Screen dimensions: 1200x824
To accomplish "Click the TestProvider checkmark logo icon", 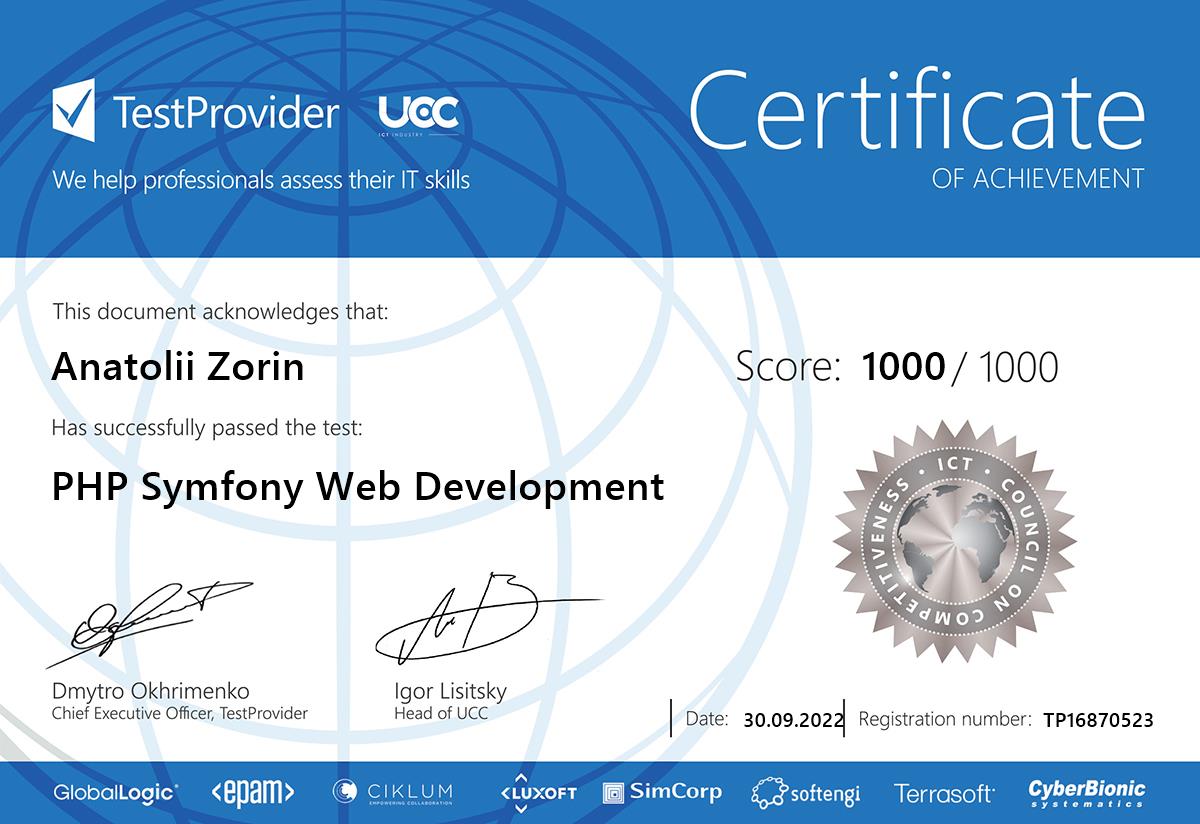I will click(75, 110).
